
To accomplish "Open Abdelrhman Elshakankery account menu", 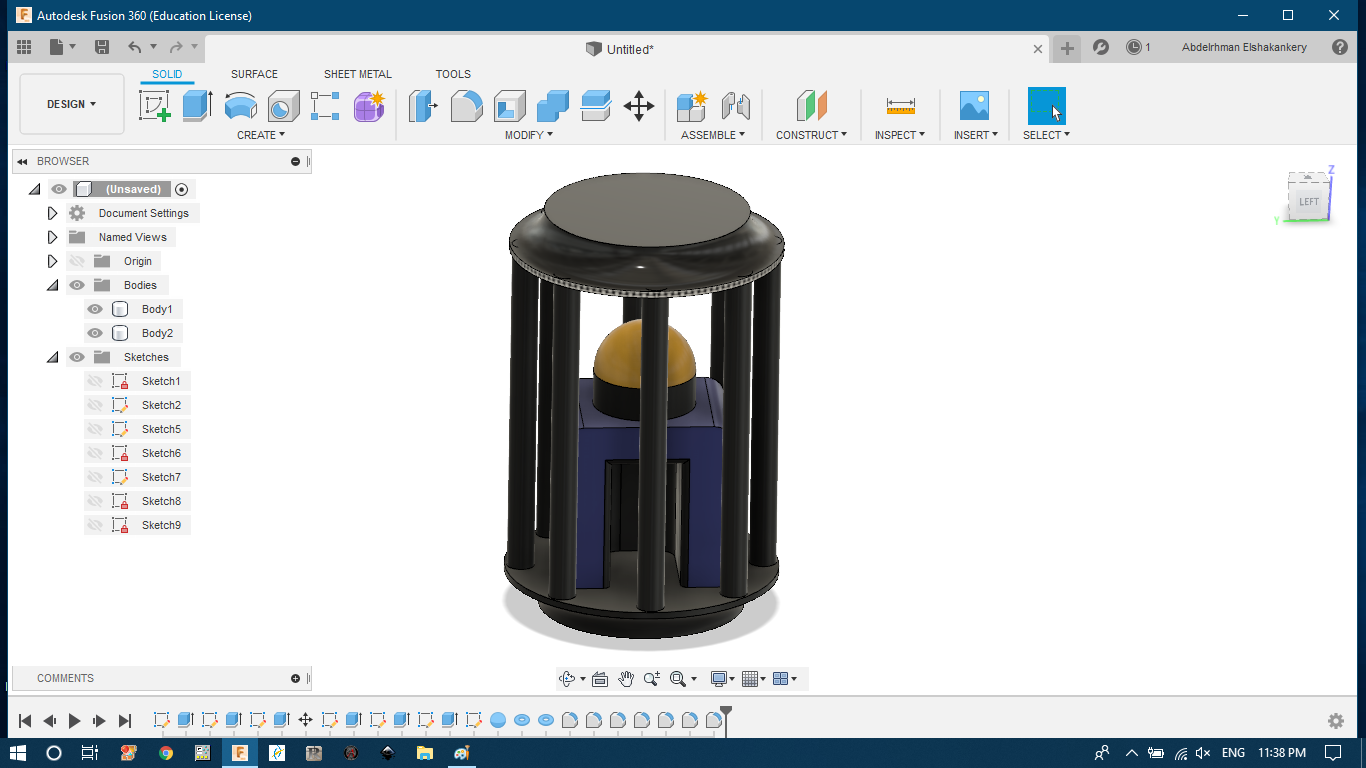I will tap(1244, 47).
